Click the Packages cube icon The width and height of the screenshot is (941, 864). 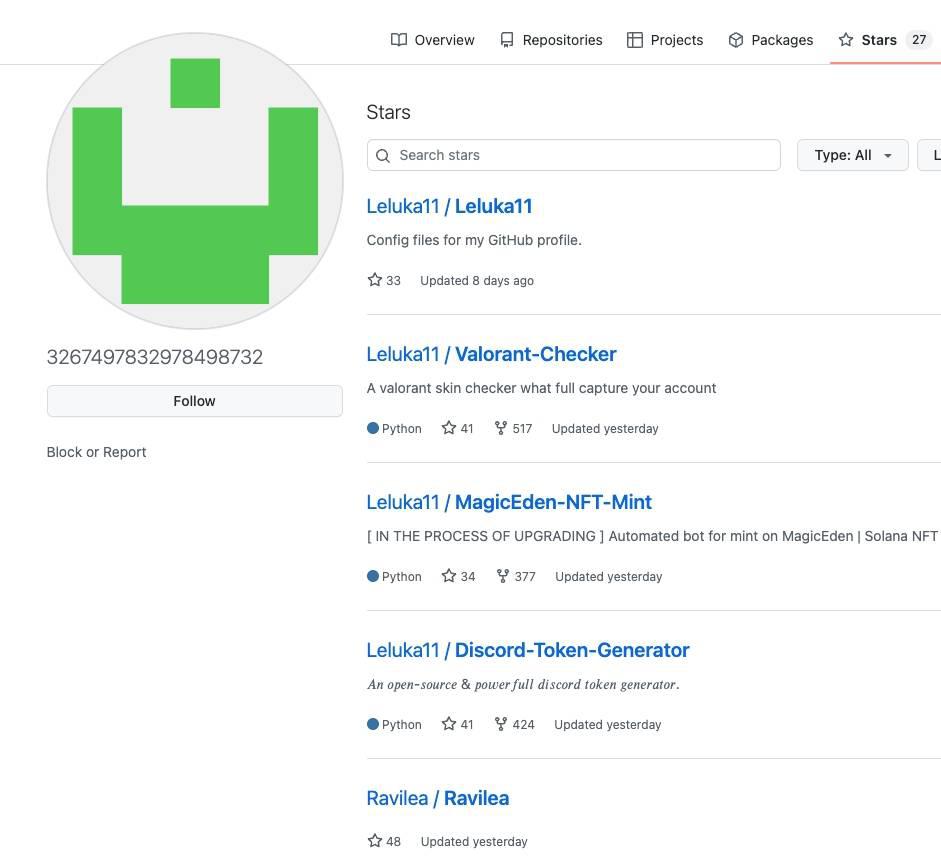tap(736, 40)
